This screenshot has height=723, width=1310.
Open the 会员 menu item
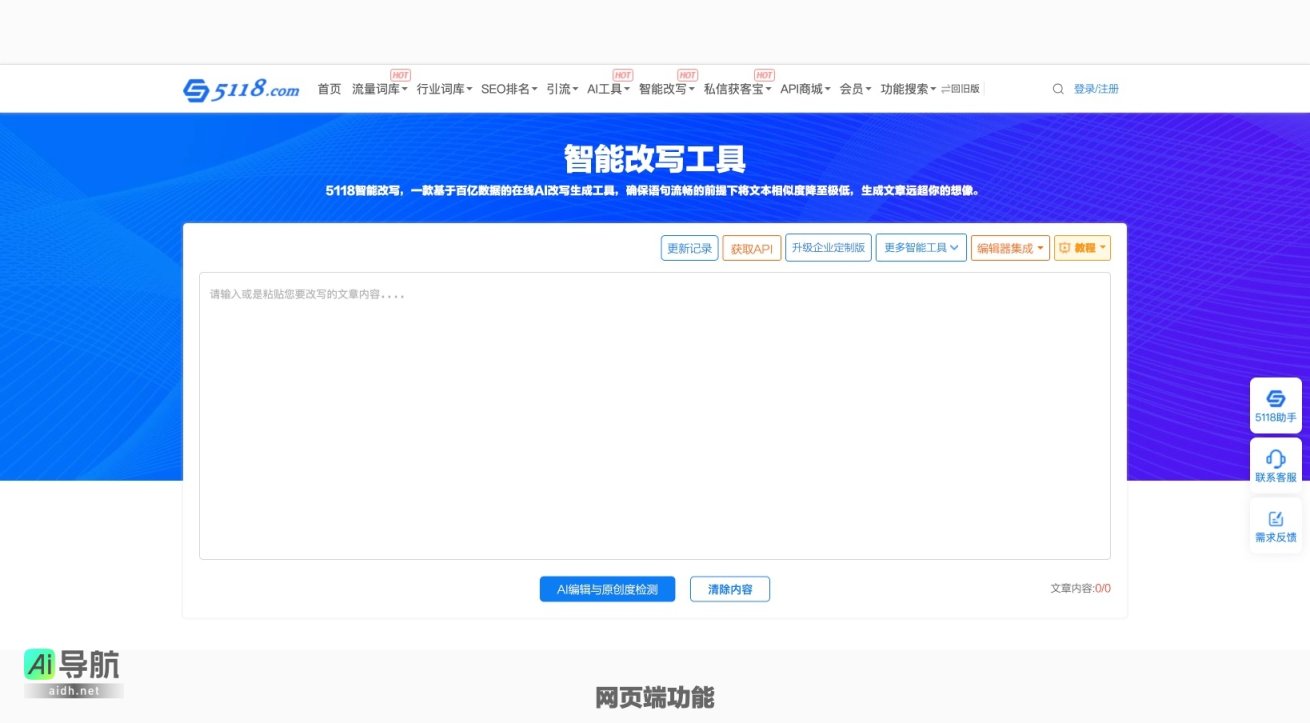(x=852, y=88)
